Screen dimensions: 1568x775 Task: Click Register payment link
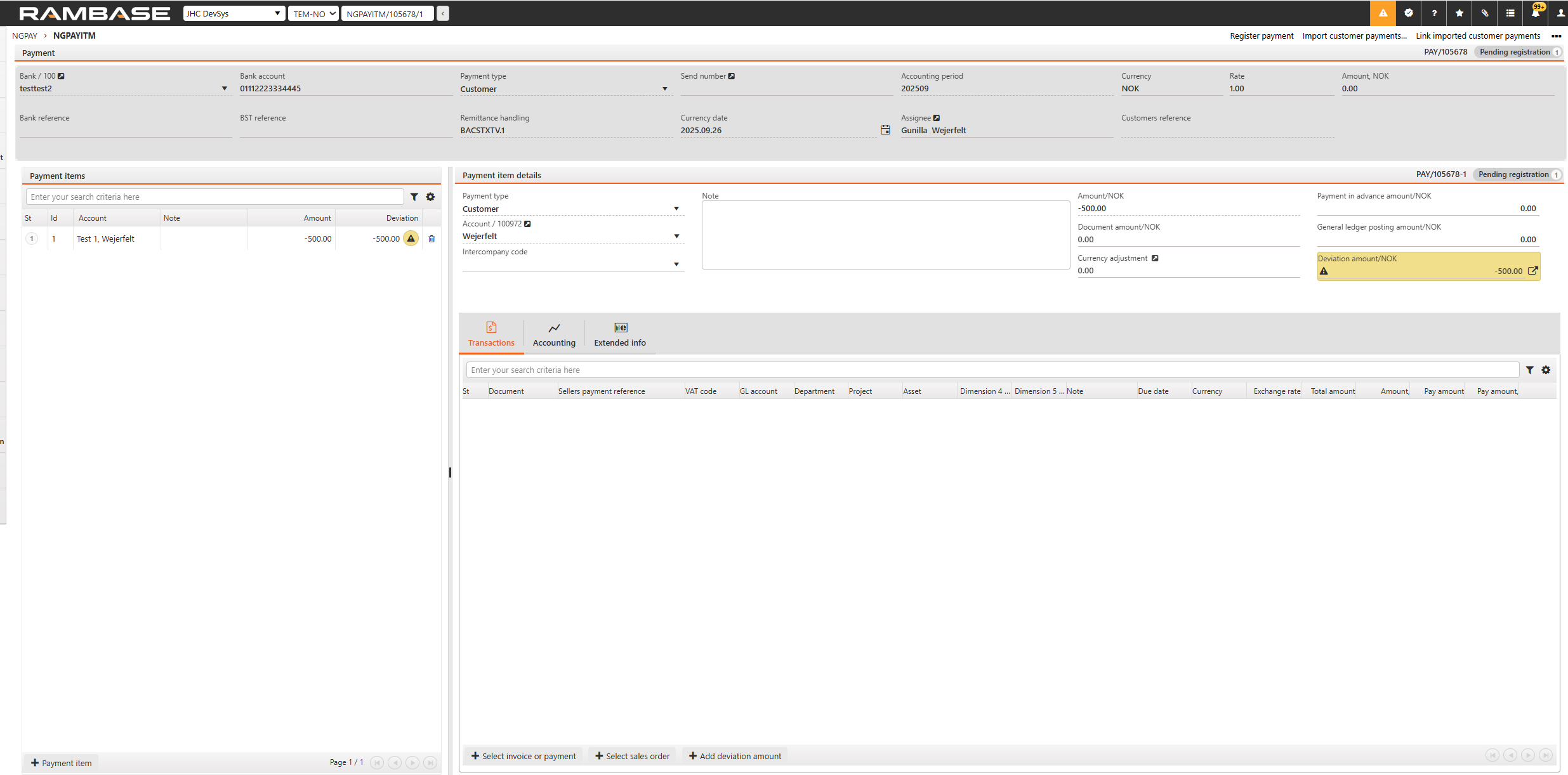pos(1261,36)
